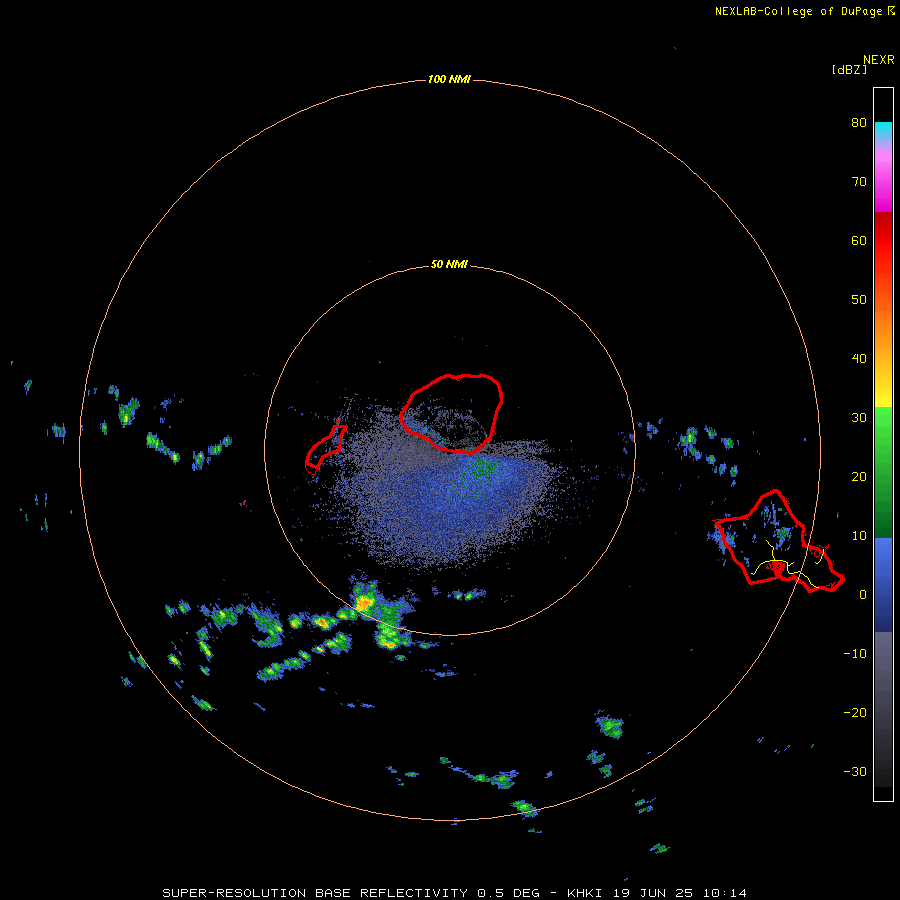
Task: Click the 50 value on the dBZ scale
Action: point(859,300)
